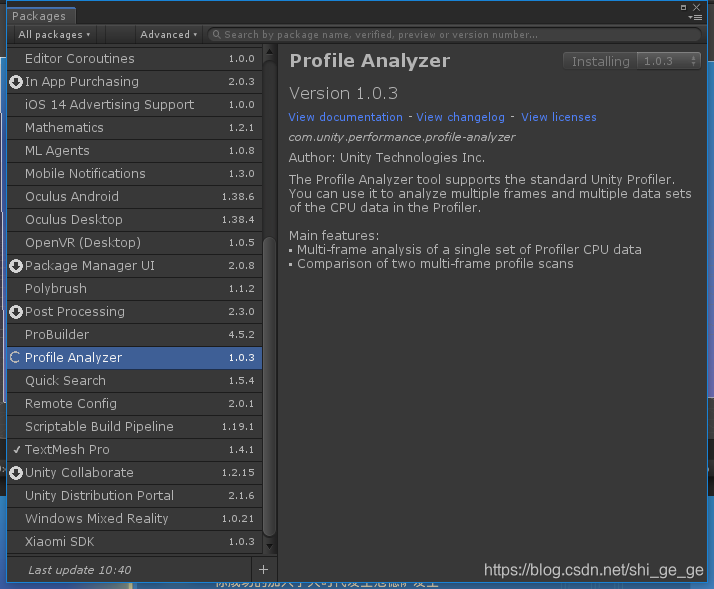
Task: Select the ProBuilder package
Action: [135, 335]
